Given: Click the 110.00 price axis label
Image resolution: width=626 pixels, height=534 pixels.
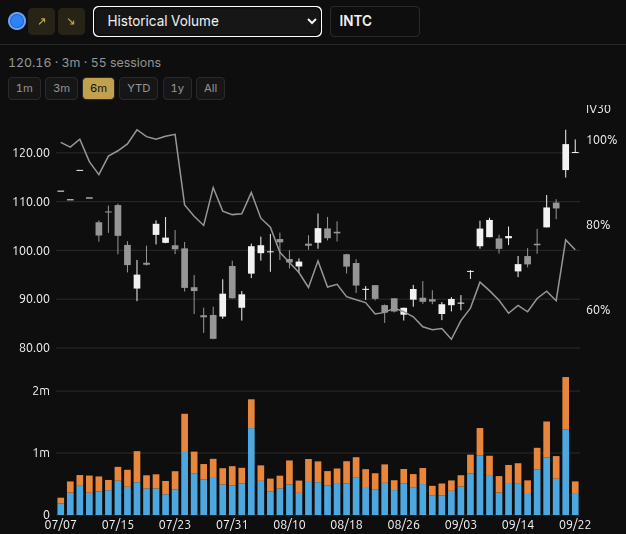Looking at the screenshot, I should 31,202.
